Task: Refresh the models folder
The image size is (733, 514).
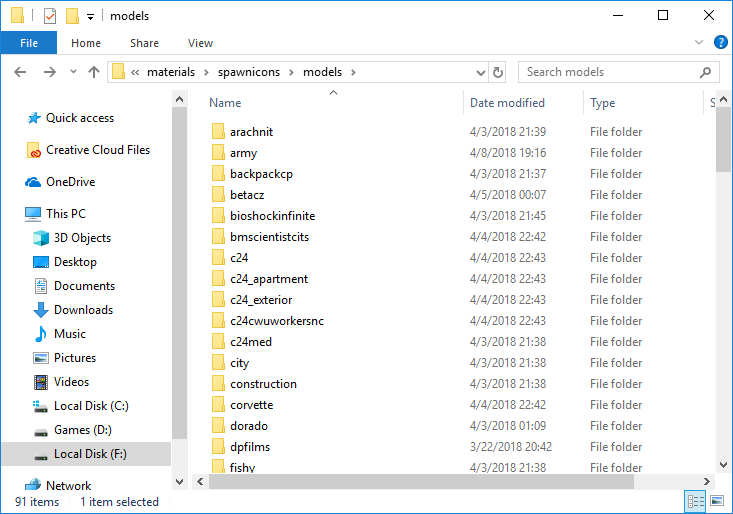Action: (x=497, y=72)
